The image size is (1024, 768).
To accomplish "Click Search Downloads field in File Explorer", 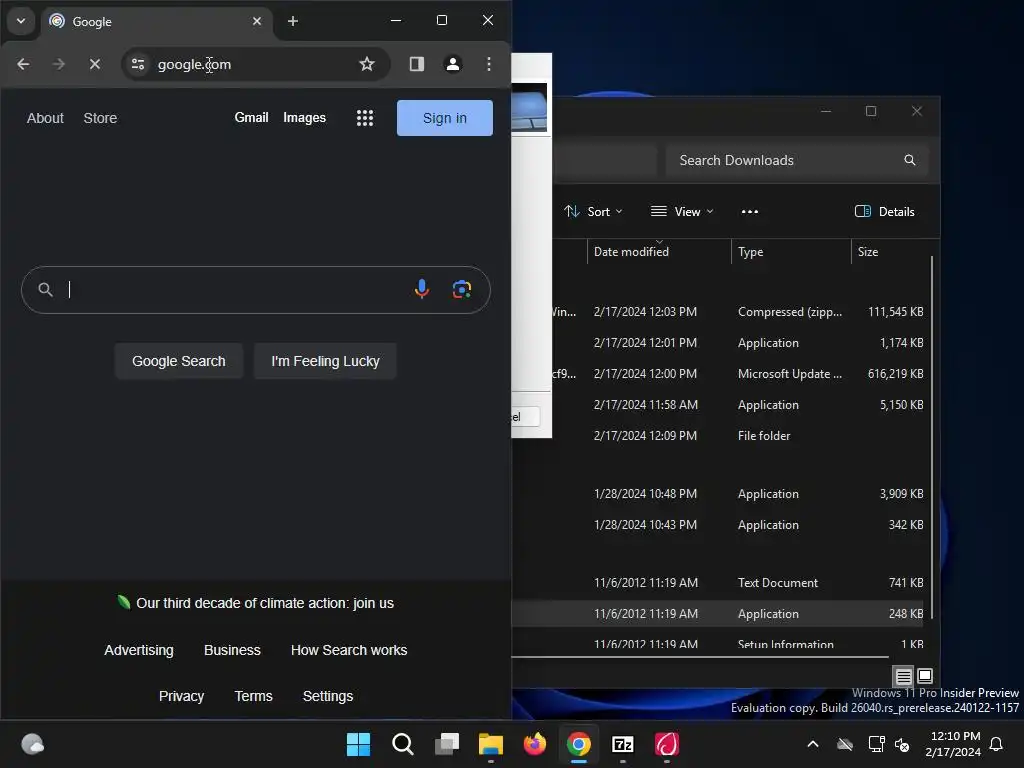I will pos(797,161).
